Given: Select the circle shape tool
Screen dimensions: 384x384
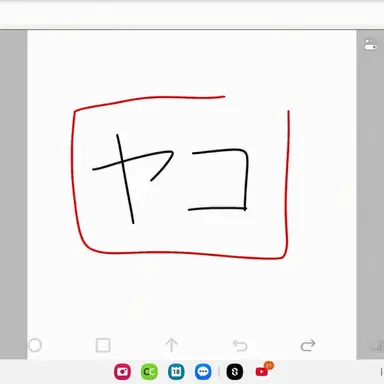Looking at the screenshot, I should 35,345.
